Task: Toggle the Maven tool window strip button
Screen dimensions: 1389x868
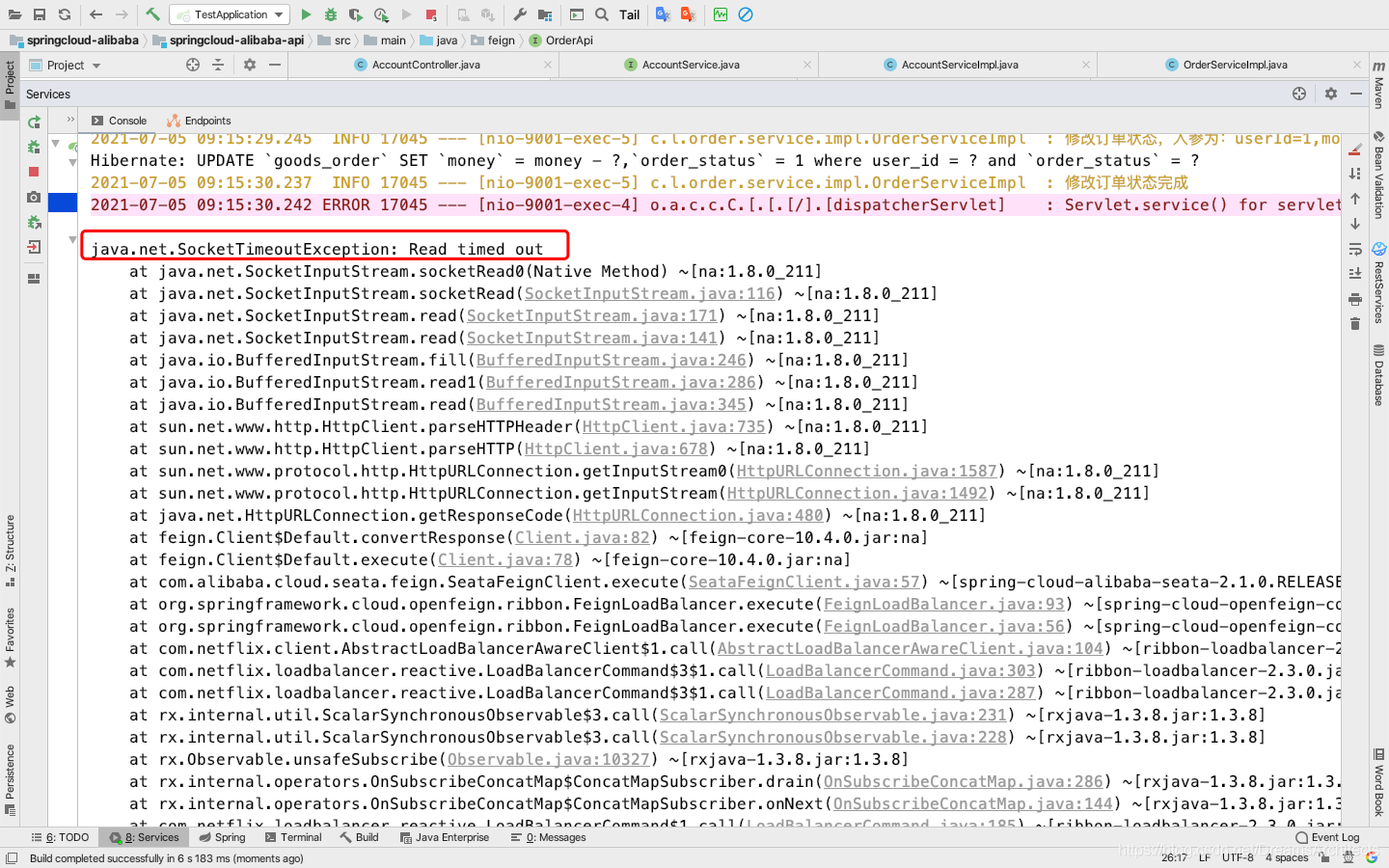Action: (1379, 86)
